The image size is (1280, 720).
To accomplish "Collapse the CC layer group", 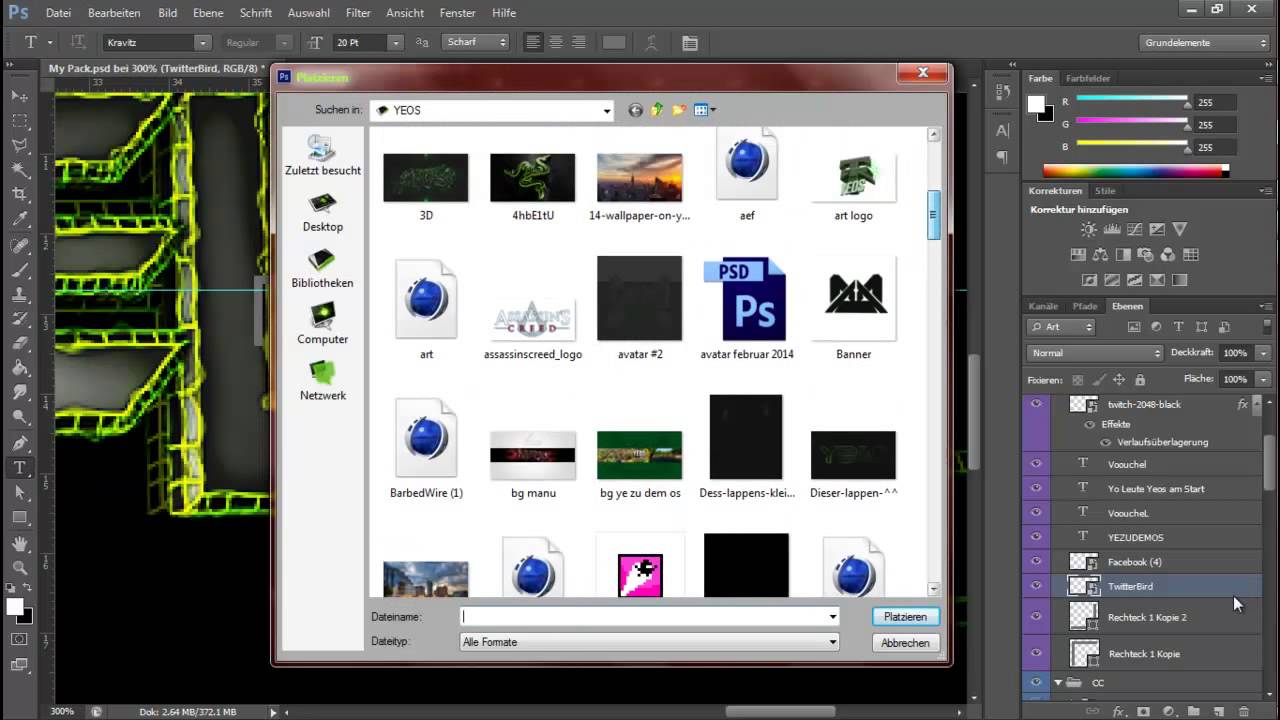I will pos(1058,683).
